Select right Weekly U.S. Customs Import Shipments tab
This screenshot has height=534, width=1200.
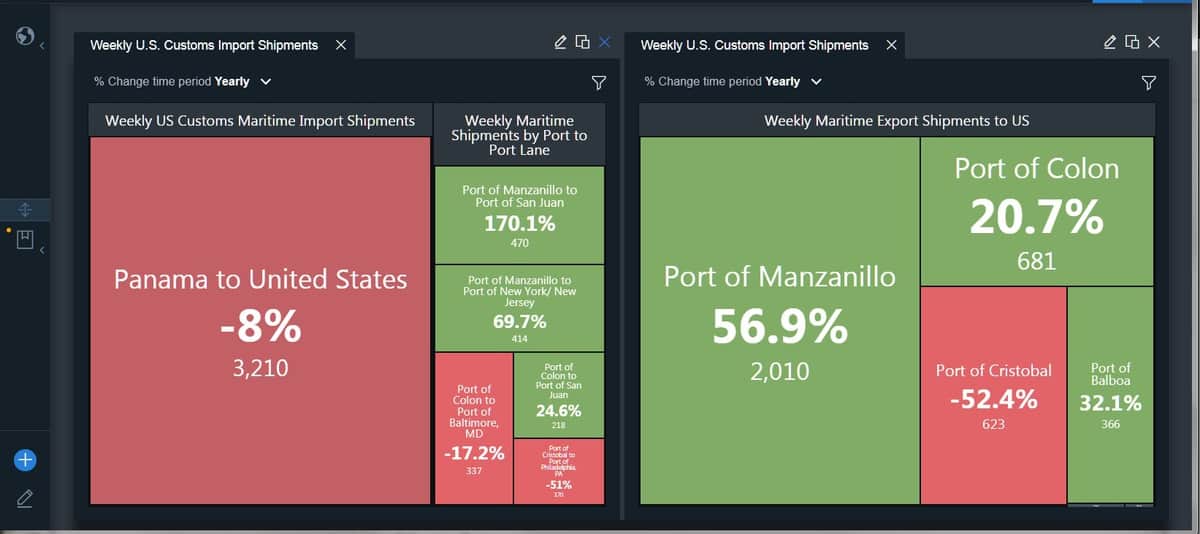click(x=754, y=45)
